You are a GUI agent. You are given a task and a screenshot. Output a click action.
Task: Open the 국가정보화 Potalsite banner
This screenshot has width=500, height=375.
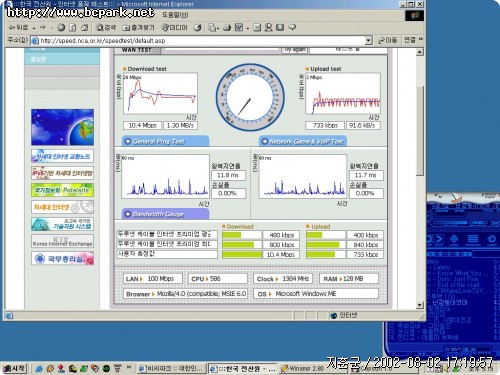(62, 190)
